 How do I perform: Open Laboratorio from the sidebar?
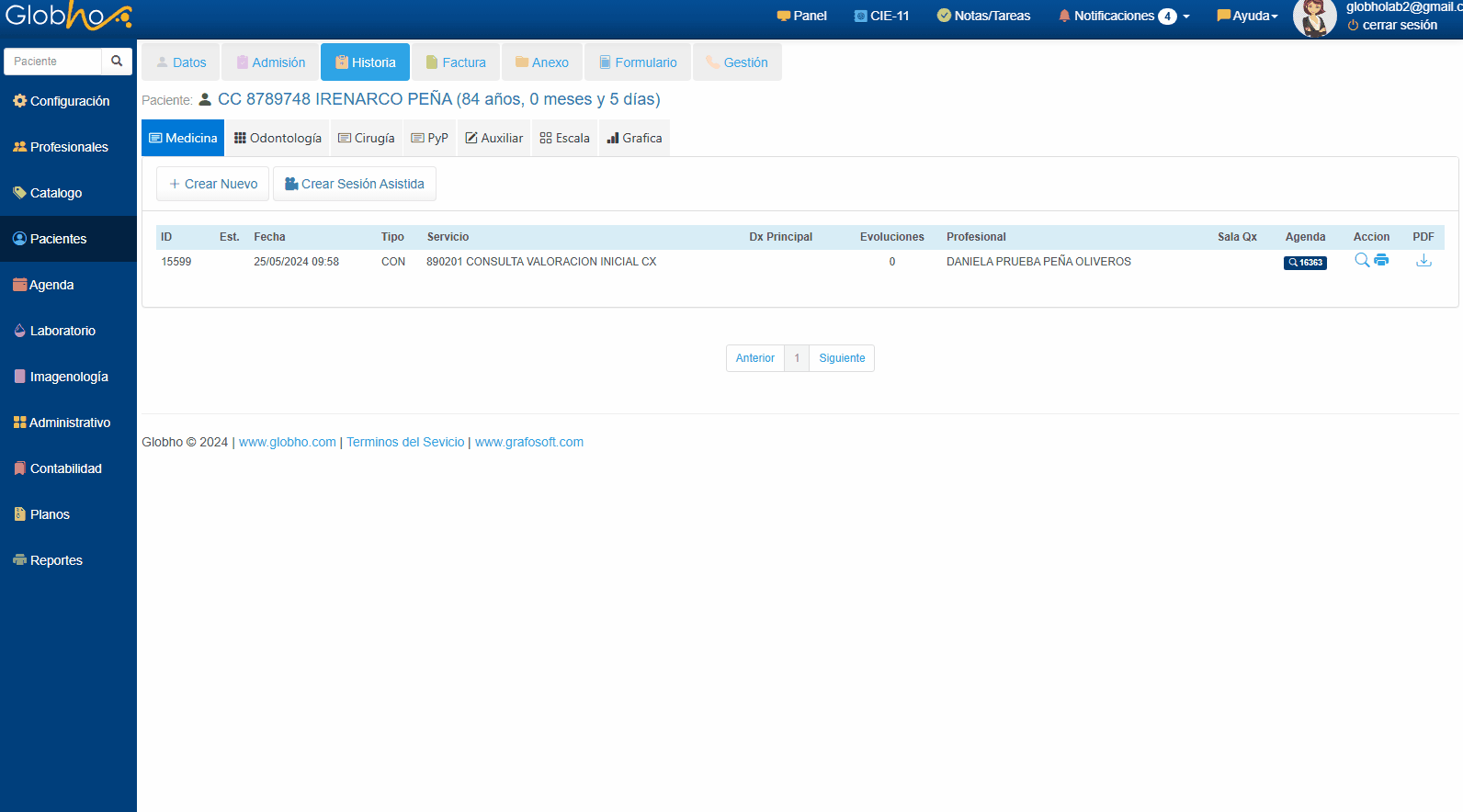[62, 331]
